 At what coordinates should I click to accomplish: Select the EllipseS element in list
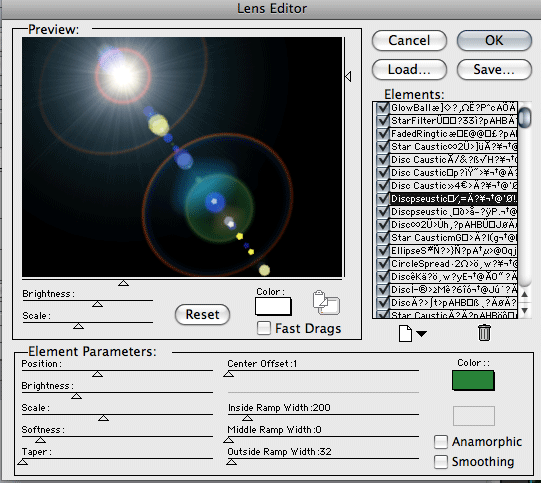(x=453, y=250)
